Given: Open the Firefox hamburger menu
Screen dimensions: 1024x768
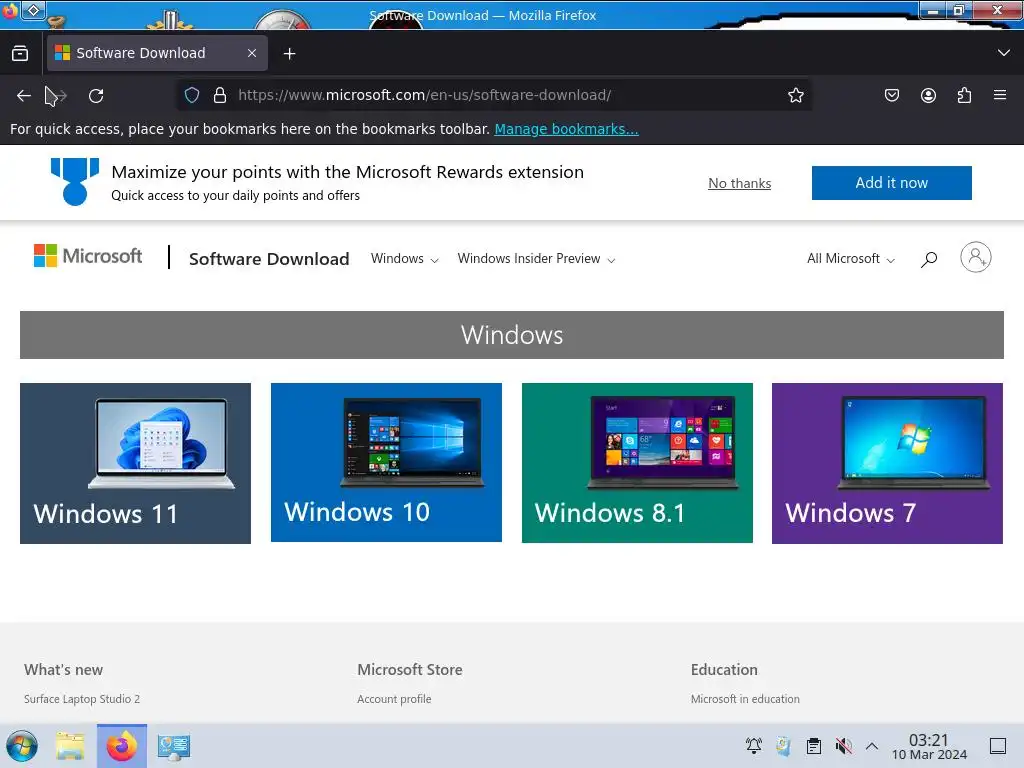Looking at the screenshot, I should point(1000,95).
